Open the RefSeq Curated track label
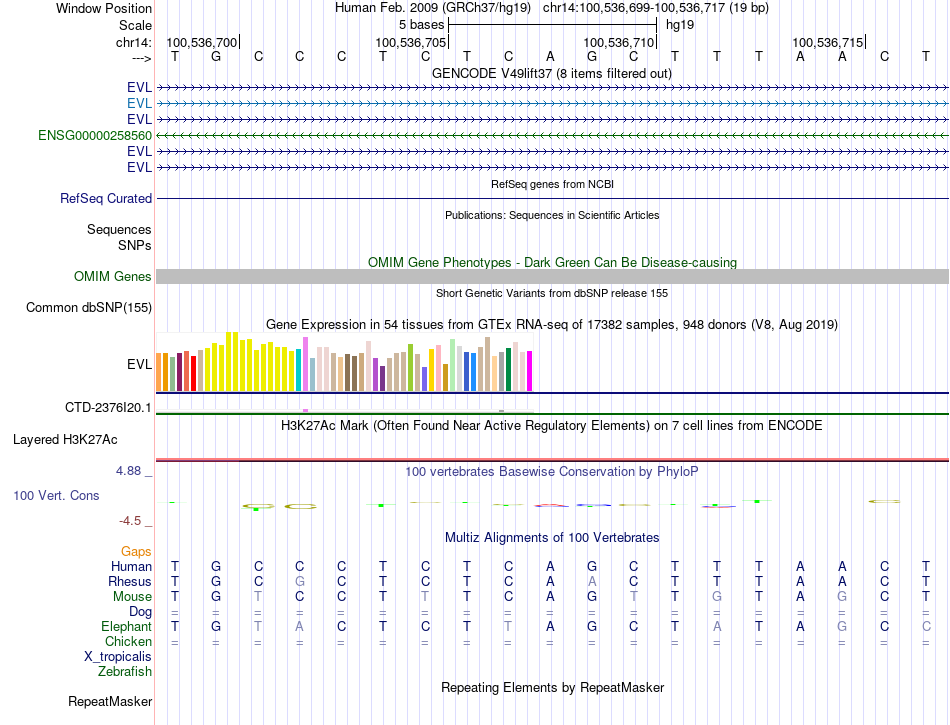The height and width of the screenshot is (725, 950). [106, 199]
